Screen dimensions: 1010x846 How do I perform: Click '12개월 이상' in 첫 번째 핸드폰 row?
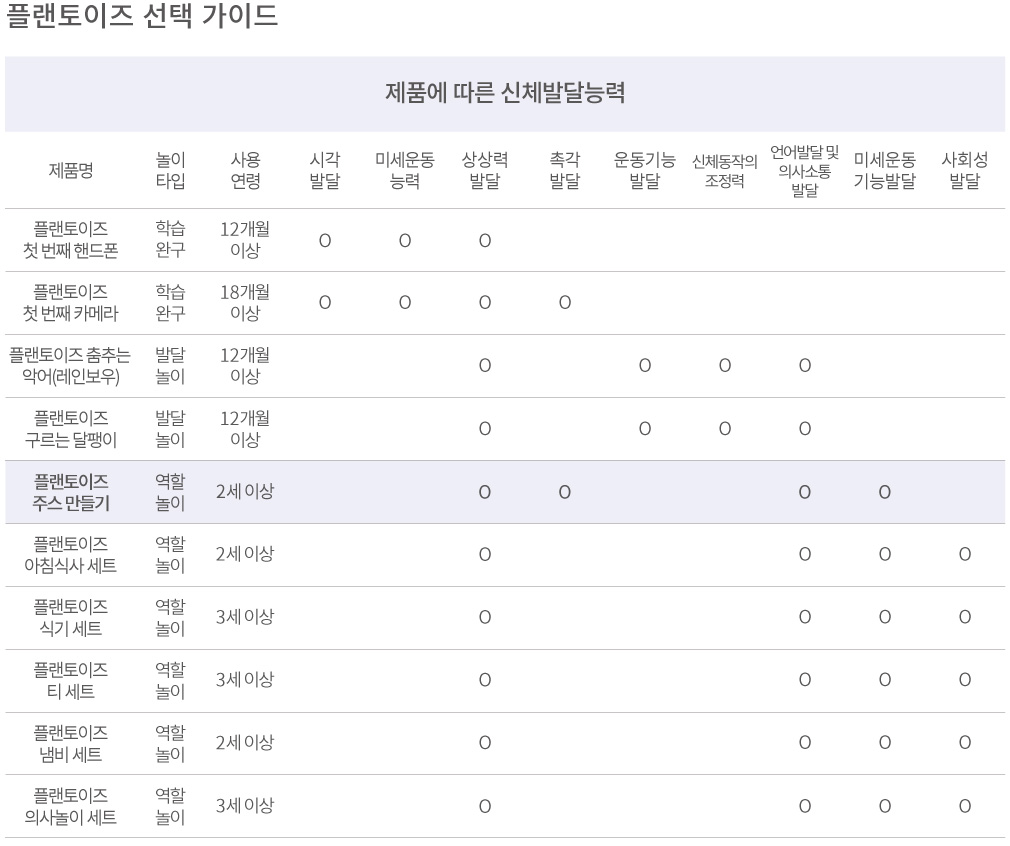245,239
